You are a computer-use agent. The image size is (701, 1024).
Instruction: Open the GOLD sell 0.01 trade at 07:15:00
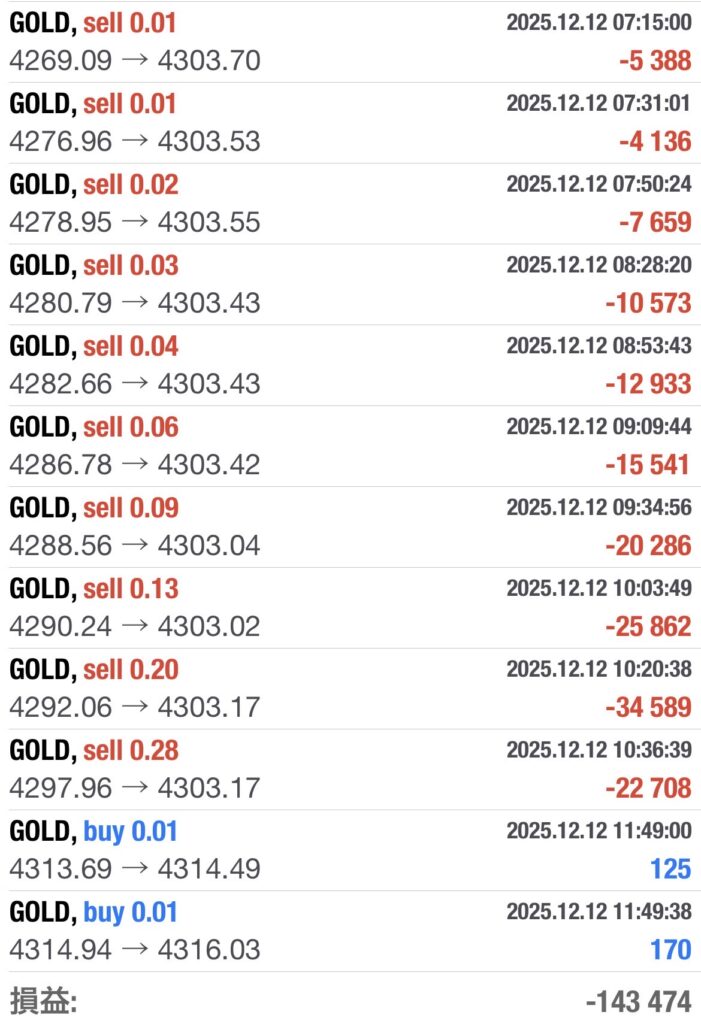350,41
